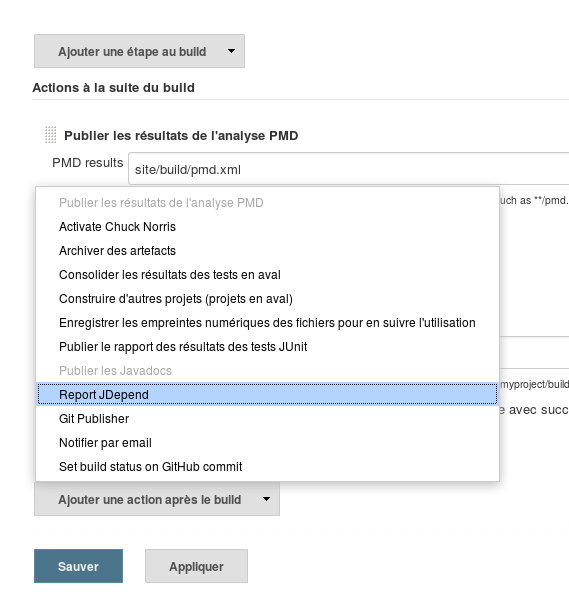Click Ajouter une action après le build button
The image size is (569, 605).
coord(157,499)
